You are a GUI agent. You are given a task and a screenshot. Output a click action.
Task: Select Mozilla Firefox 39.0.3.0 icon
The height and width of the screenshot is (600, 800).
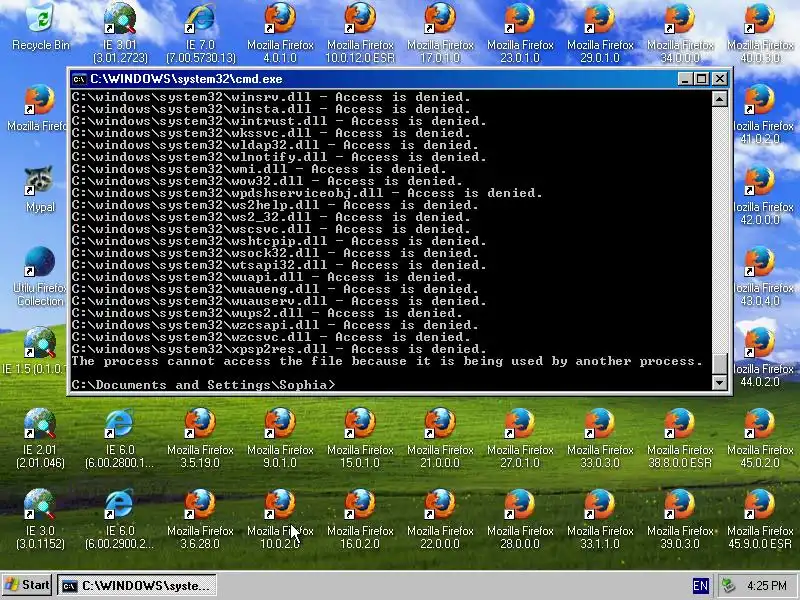[x=680, y=519]
